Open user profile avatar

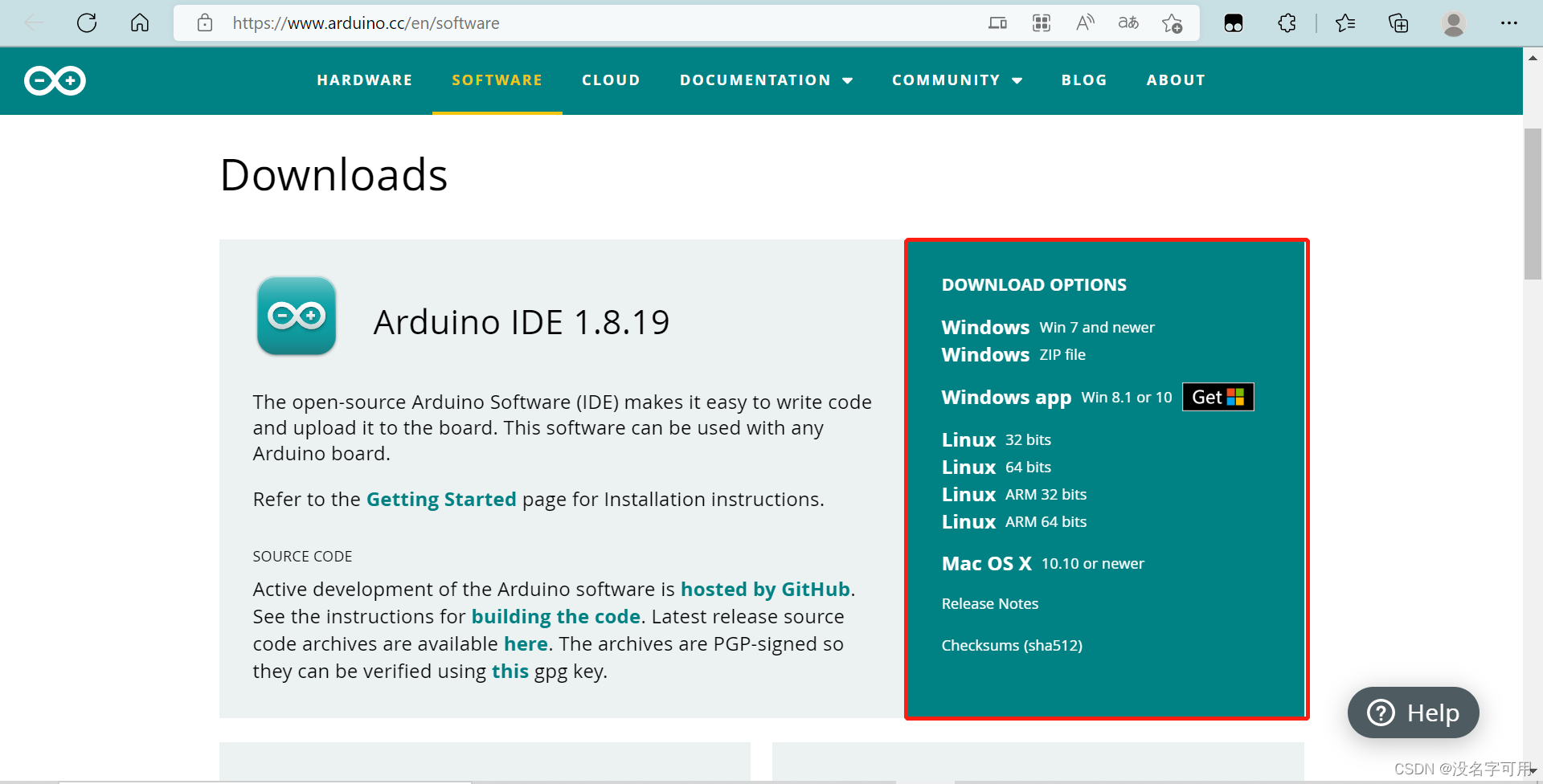click(x=1453, y=23)
